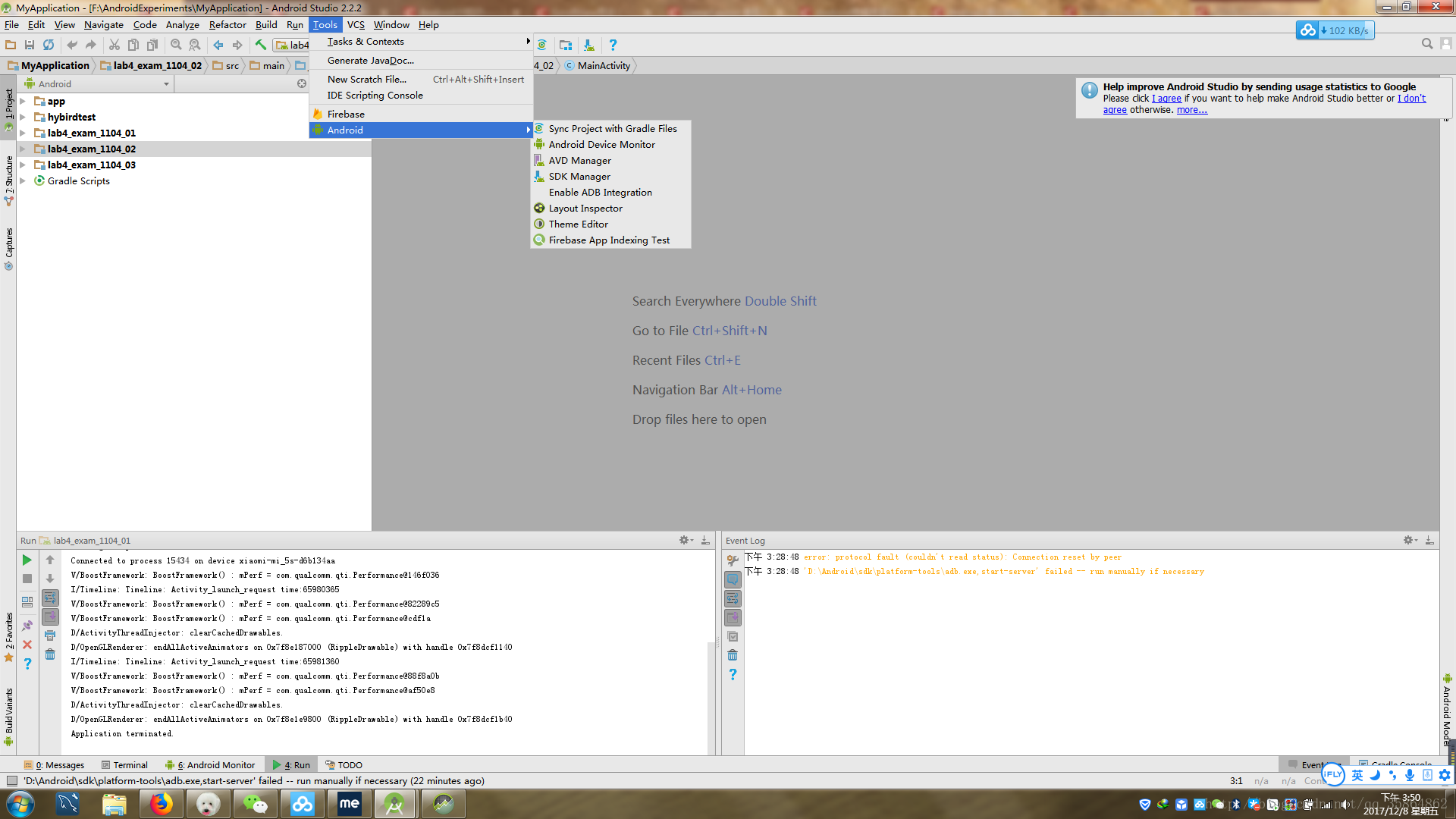Click the Back navigation arrow icon
The width and height of the screenshot is (1456, 819).
[218, 45]
